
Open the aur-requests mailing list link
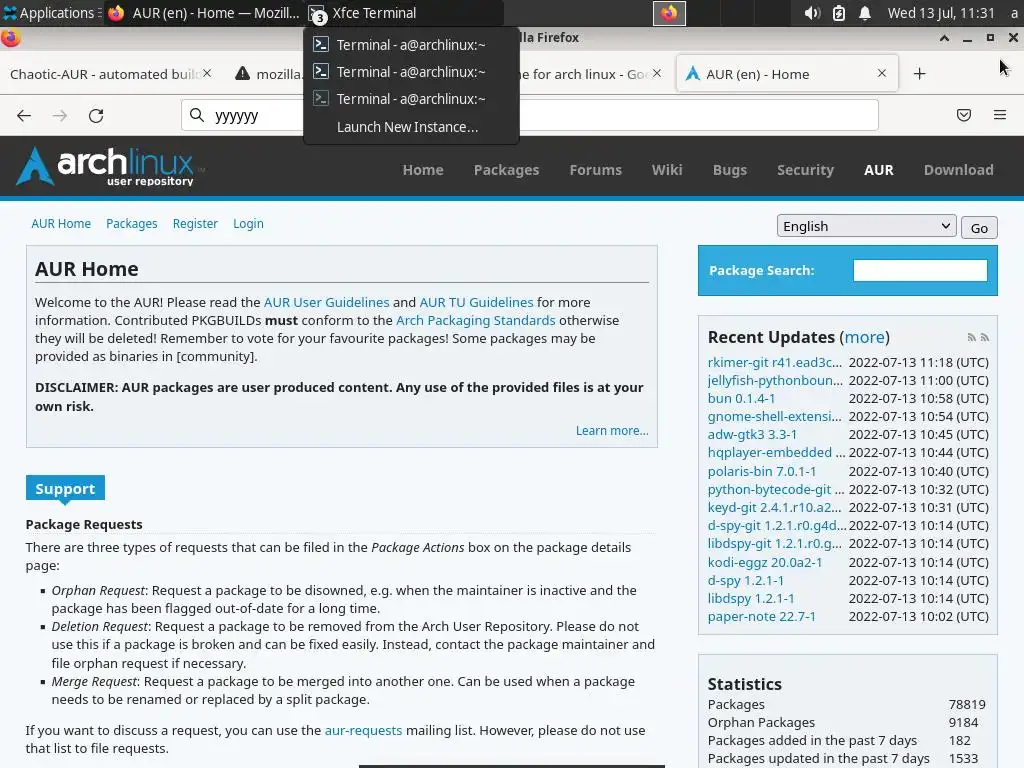point(363,731)
